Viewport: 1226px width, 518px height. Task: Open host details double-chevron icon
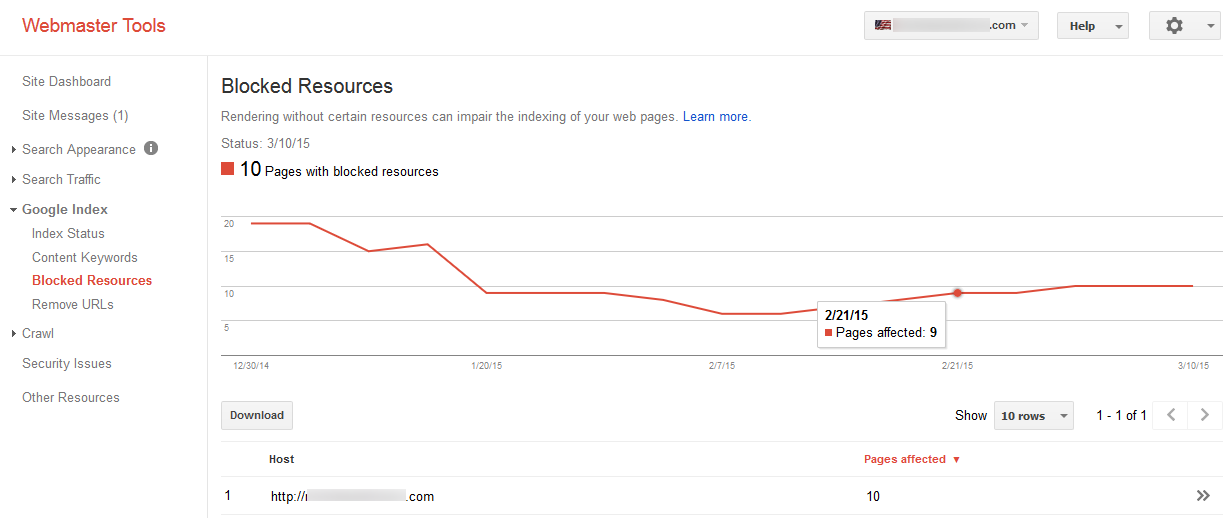(1203, 496)
